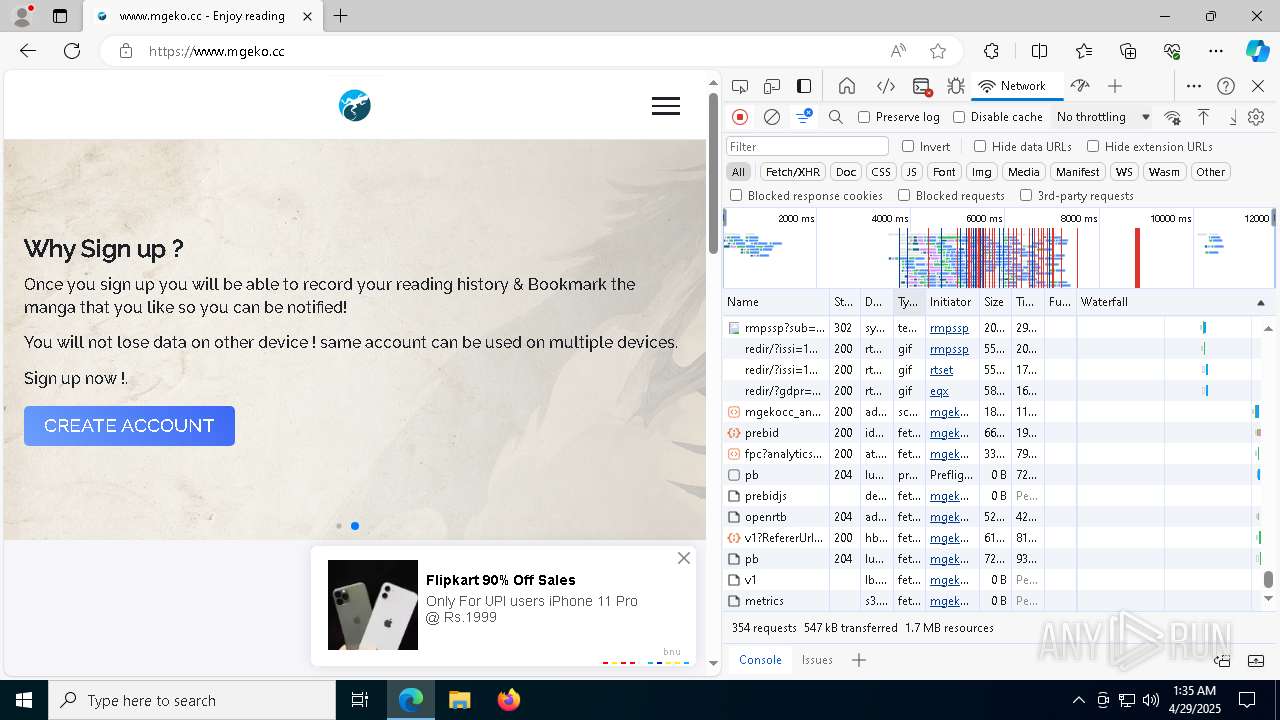The image size is (1280, 720).
Task: Open Edge read aloud icon in address bar
Action: pos(898,51)
